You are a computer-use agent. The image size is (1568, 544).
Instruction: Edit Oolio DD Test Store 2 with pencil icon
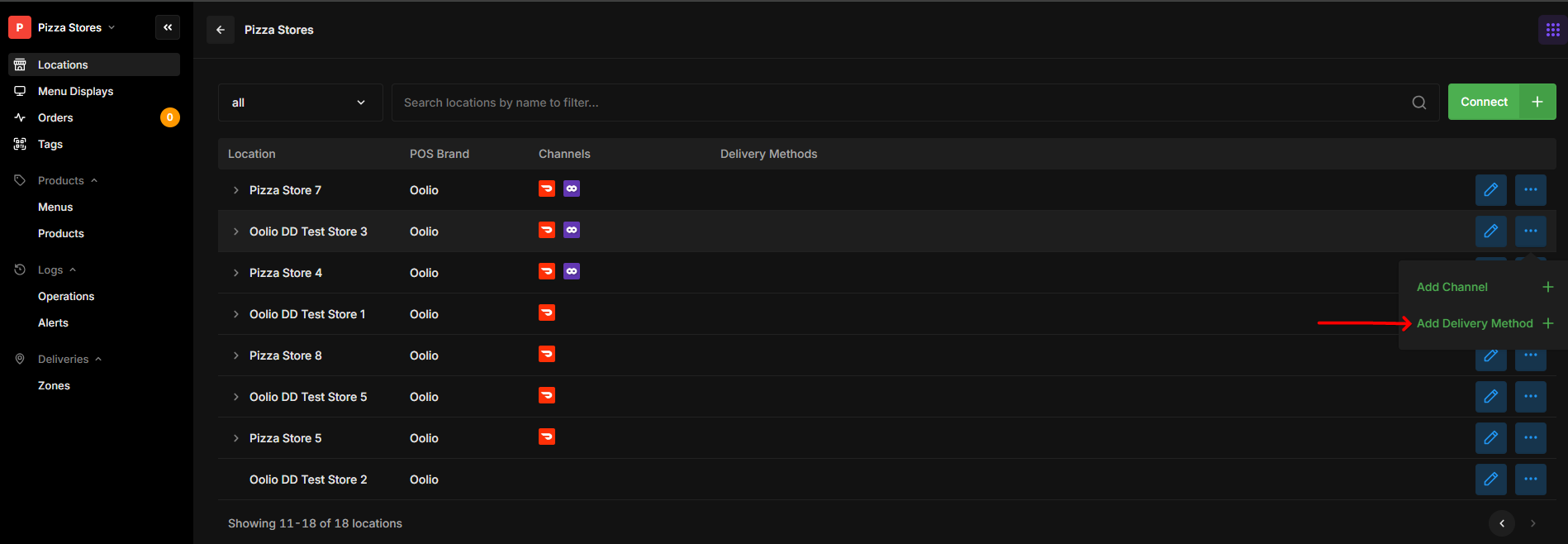[x=1490, y=480]
